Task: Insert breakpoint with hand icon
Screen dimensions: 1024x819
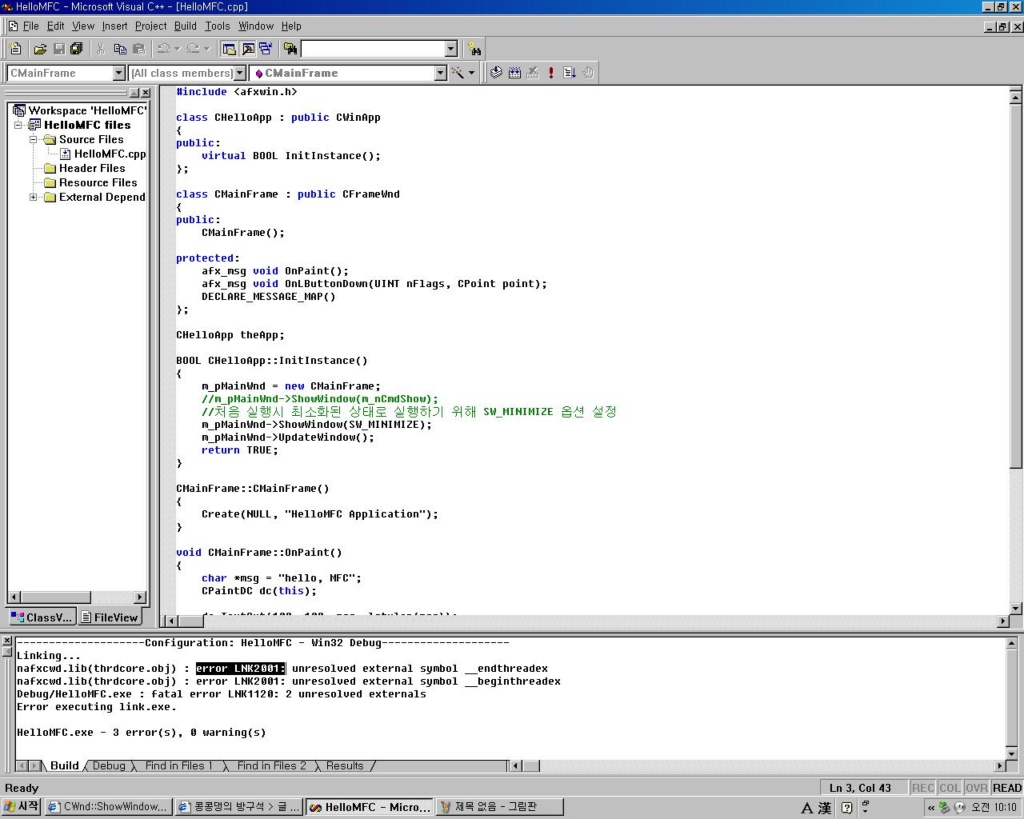Action: pyautogui.click(x=588, y=72)
